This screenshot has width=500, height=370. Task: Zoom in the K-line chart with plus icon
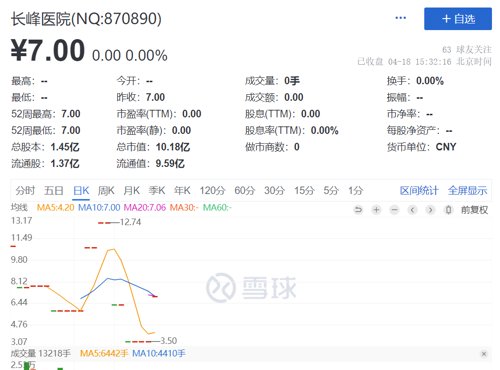pyautogui.click(x=376, y=210)
